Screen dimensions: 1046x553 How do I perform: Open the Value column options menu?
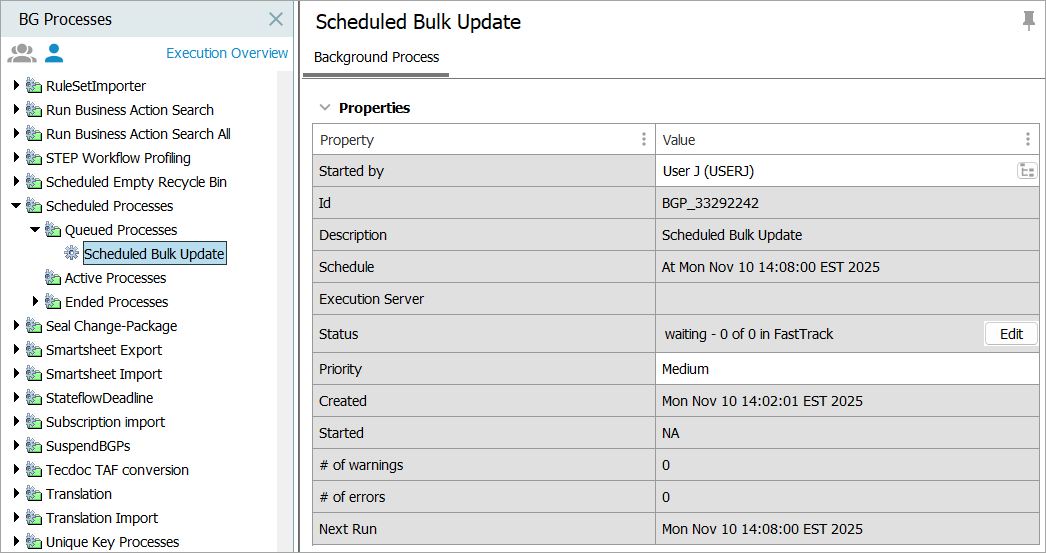pos(1027,140)
